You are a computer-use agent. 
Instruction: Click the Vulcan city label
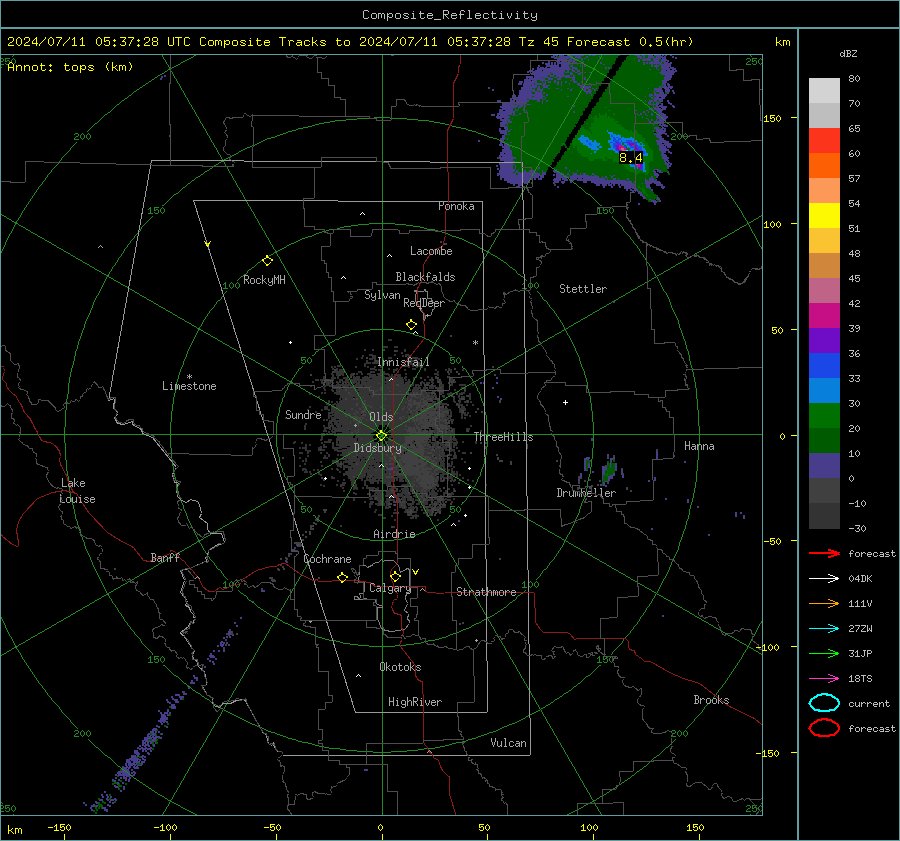pyautogui.click(x=508, y=743)
